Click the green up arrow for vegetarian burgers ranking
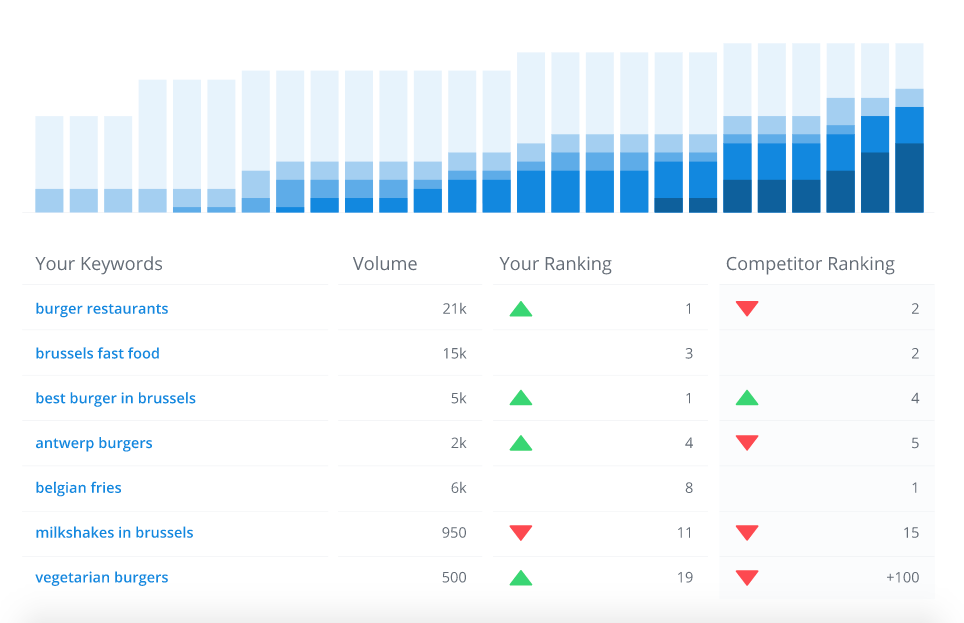 [x=520, y=578]
